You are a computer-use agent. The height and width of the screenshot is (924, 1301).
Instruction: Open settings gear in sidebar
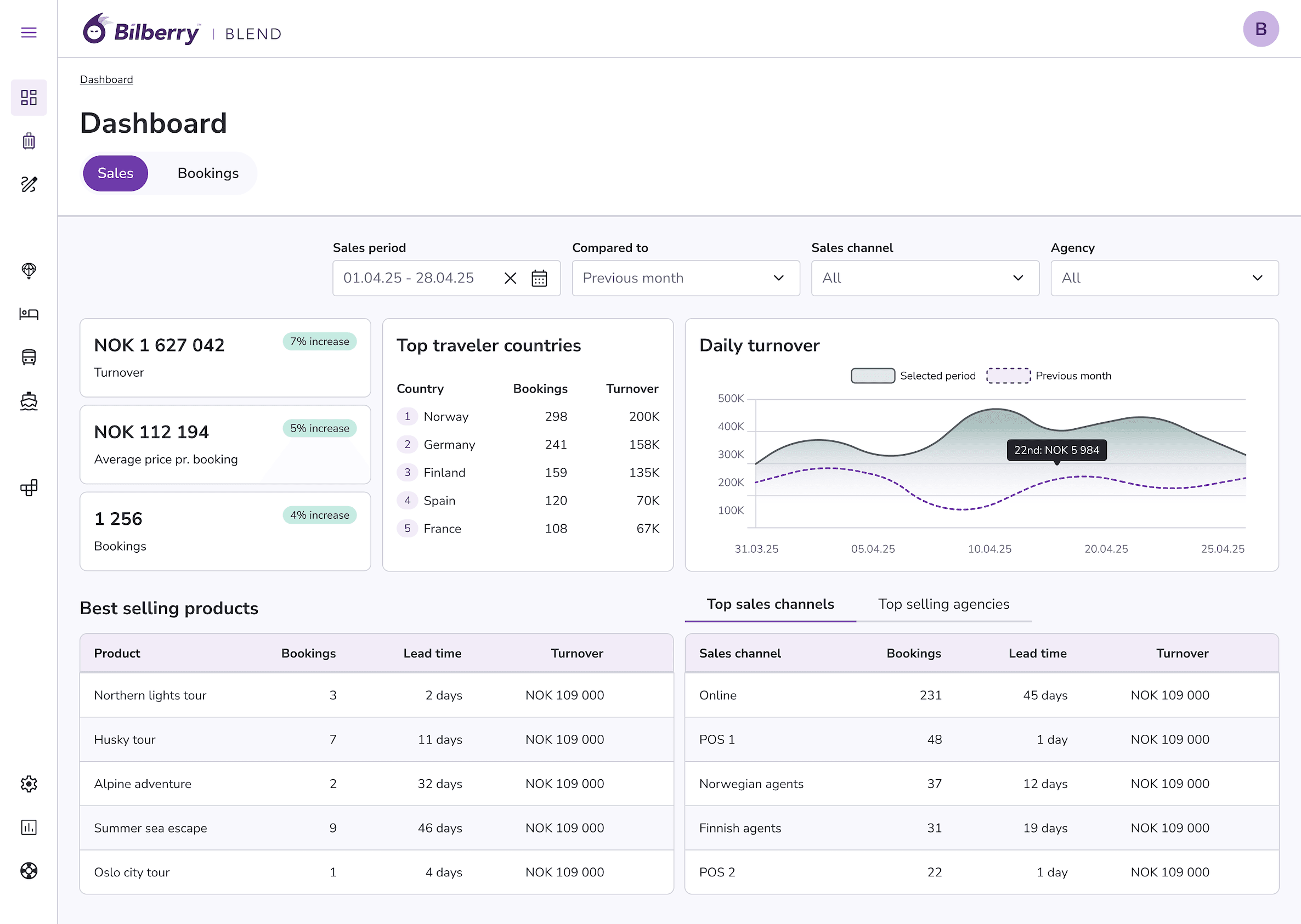click(29, 784)
